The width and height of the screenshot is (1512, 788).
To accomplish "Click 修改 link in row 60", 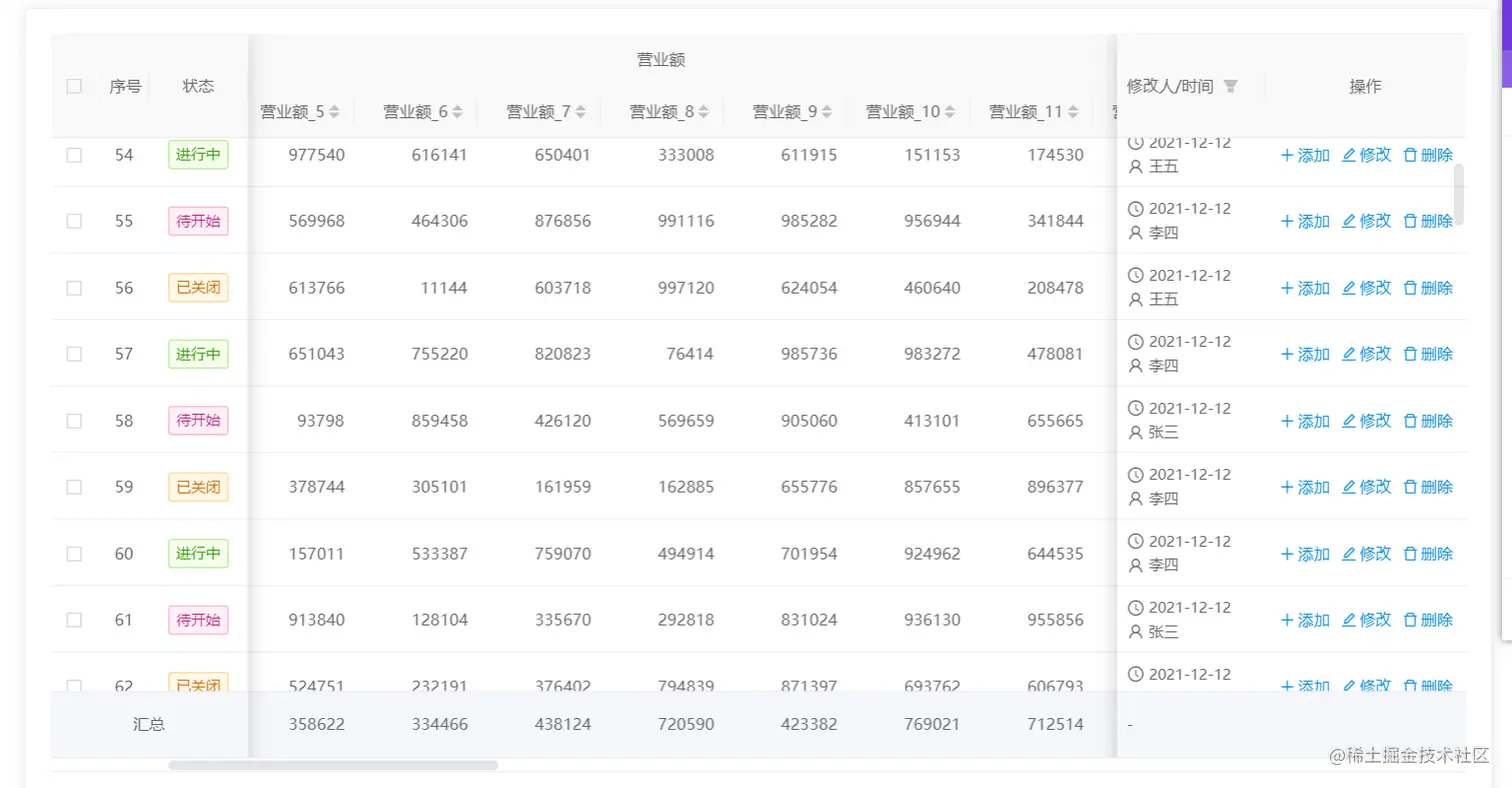I will click(1375, 553).
